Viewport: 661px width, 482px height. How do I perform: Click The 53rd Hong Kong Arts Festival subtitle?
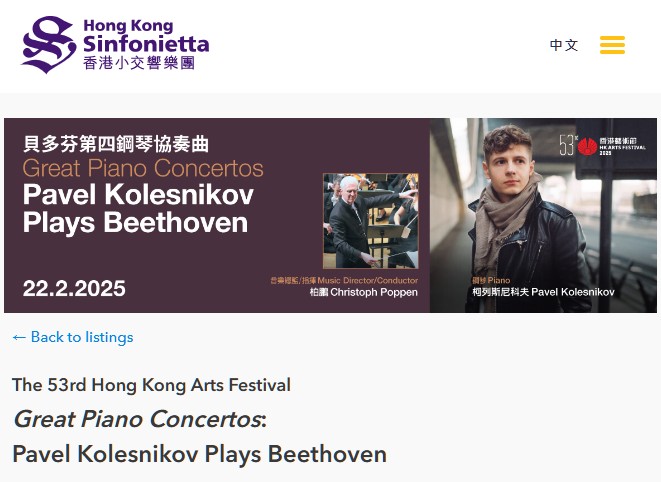pyautogui.click(x=151, y=385)
